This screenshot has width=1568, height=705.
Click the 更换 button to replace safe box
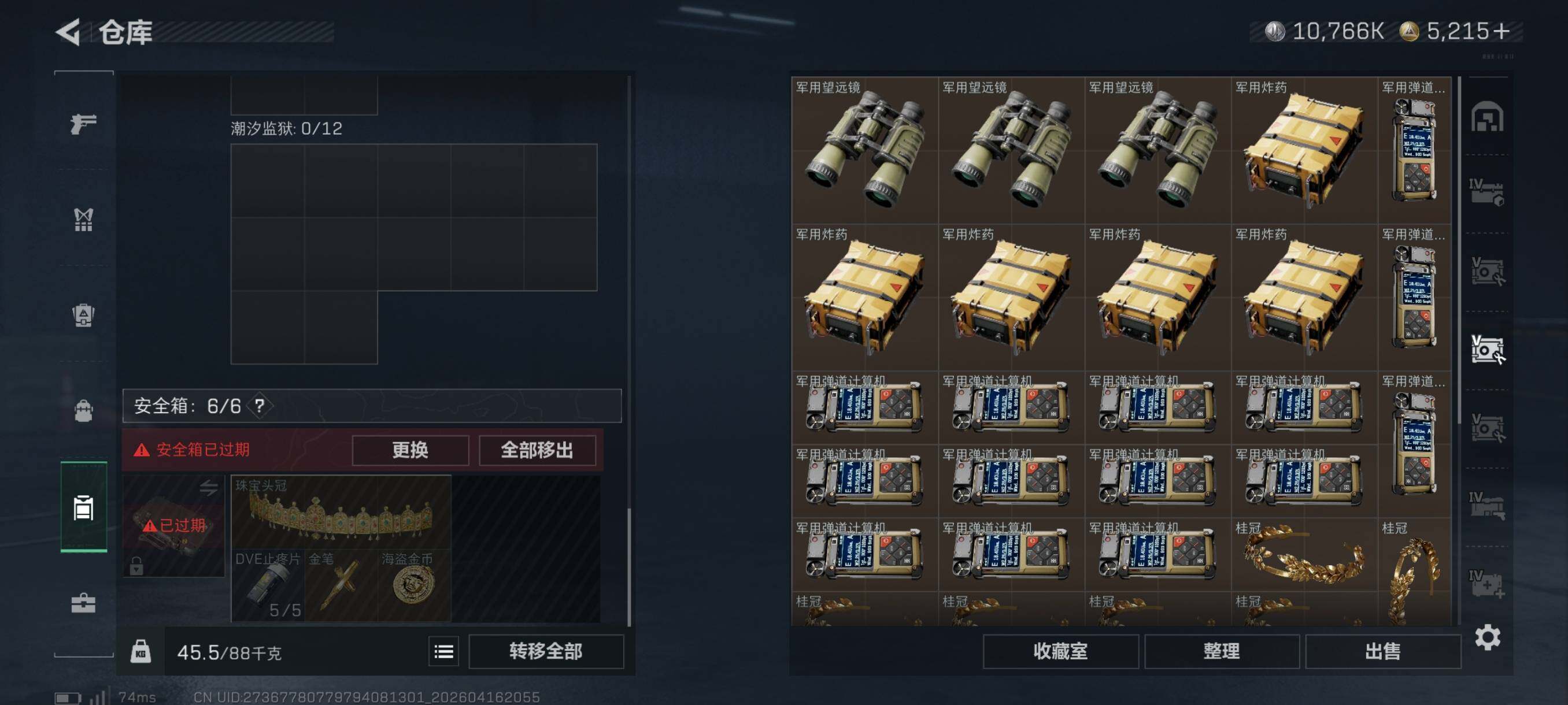click(x=411, y=450)
